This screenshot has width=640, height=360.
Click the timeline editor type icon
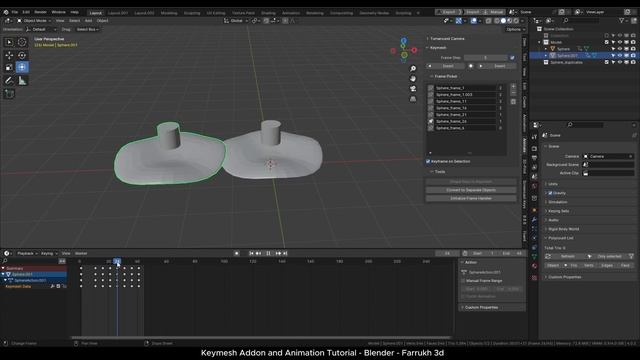coord(7,253)
